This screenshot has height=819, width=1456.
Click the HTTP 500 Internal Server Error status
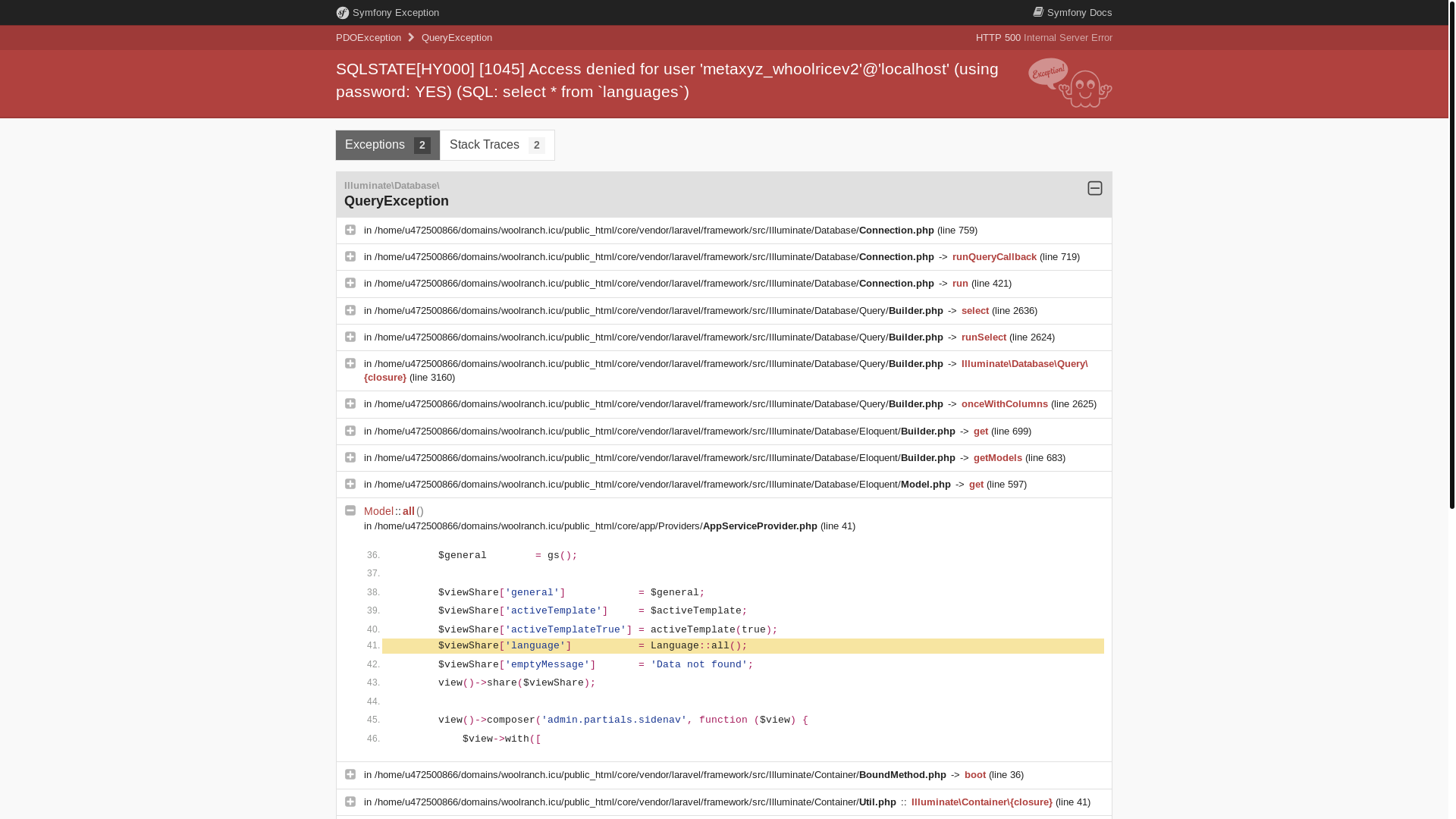[1044, 37]
